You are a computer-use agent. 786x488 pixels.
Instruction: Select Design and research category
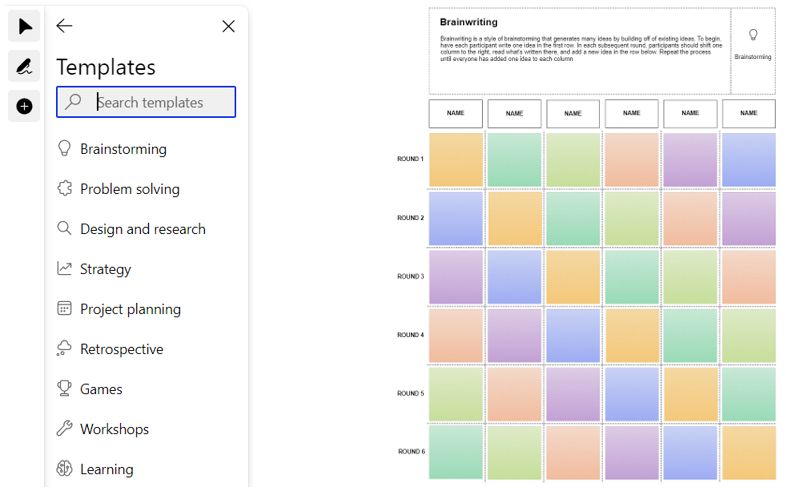(142, 229)
